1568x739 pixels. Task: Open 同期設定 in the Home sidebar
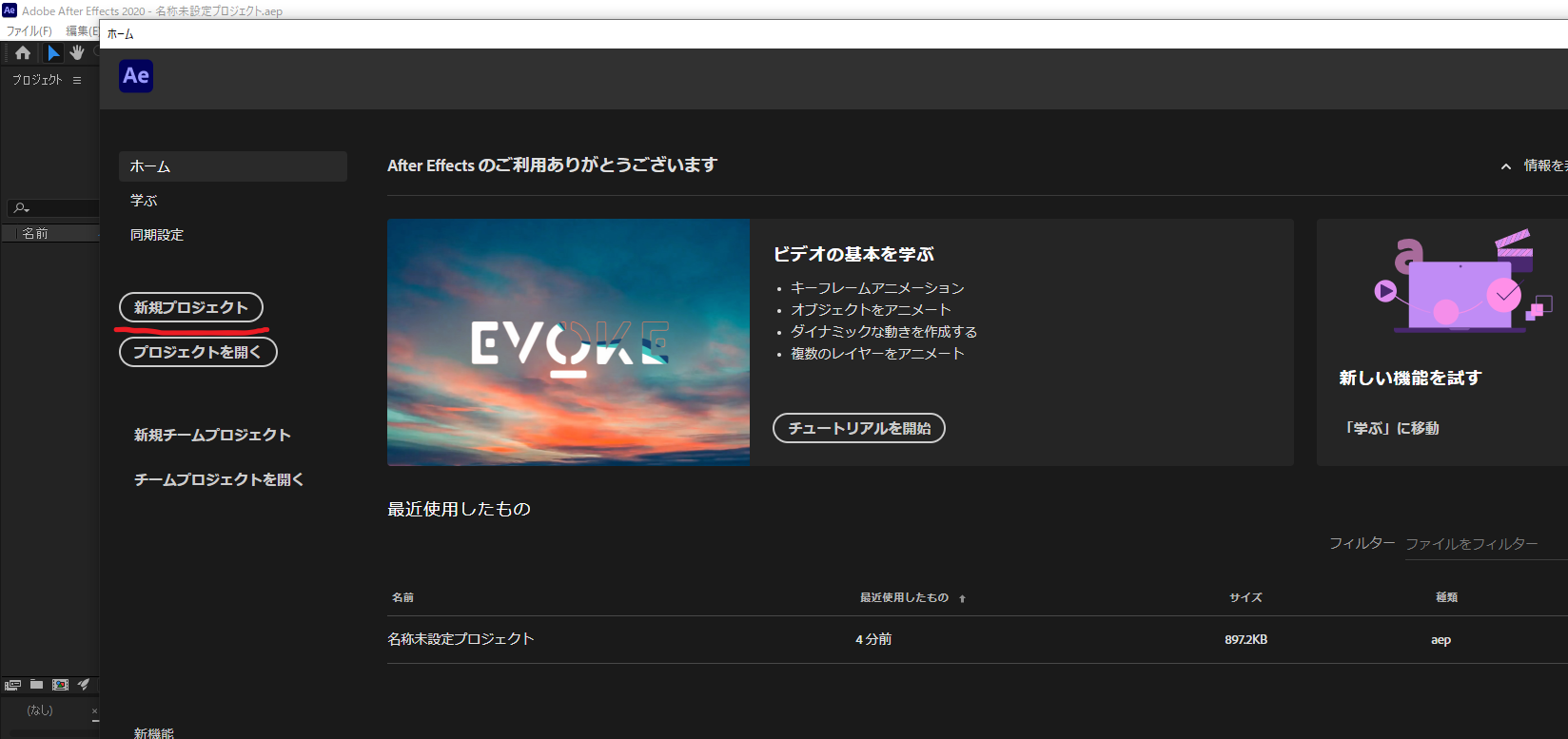(x=157, y=235)
